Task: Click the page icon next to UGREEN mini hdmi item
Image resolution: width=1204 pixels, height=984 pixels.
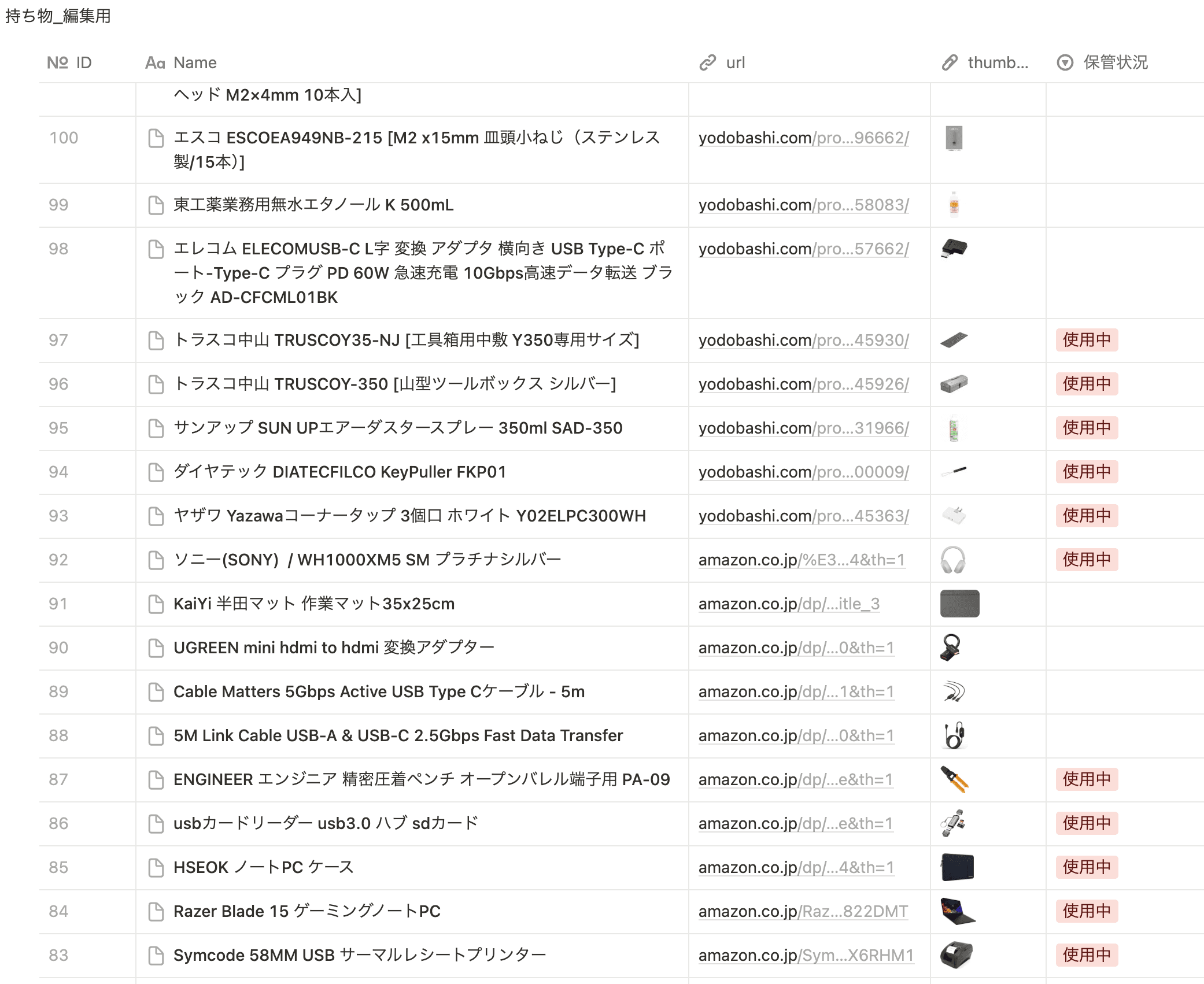Action: click(155, 648)
